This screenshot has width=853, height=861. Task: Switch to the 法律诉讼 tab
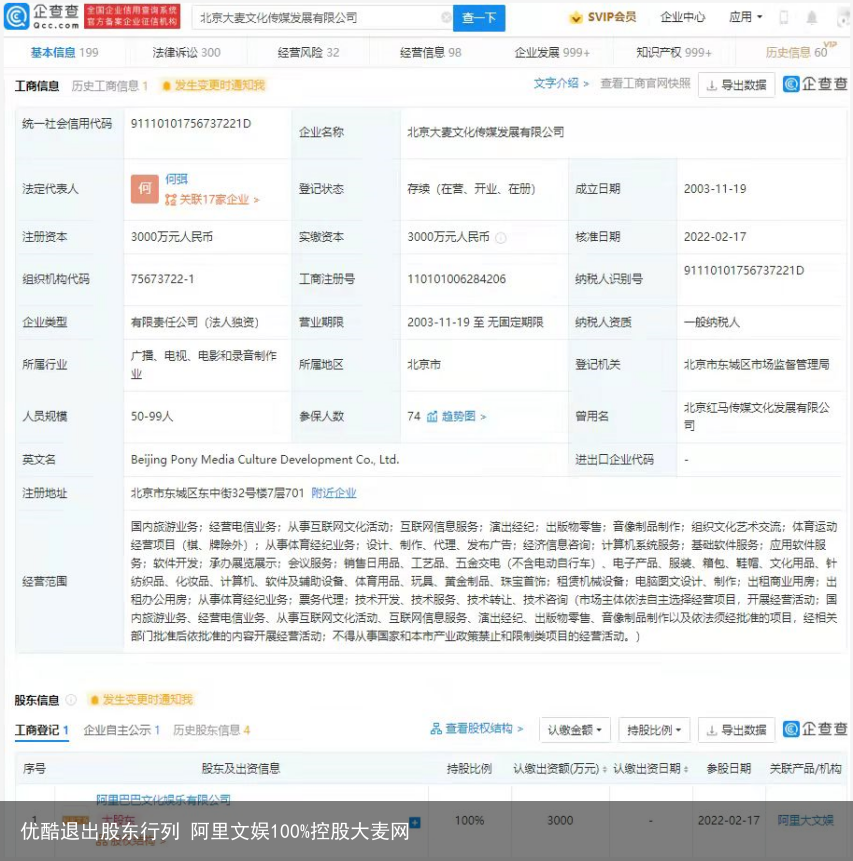pyautogui.click(x=186, y=53)
